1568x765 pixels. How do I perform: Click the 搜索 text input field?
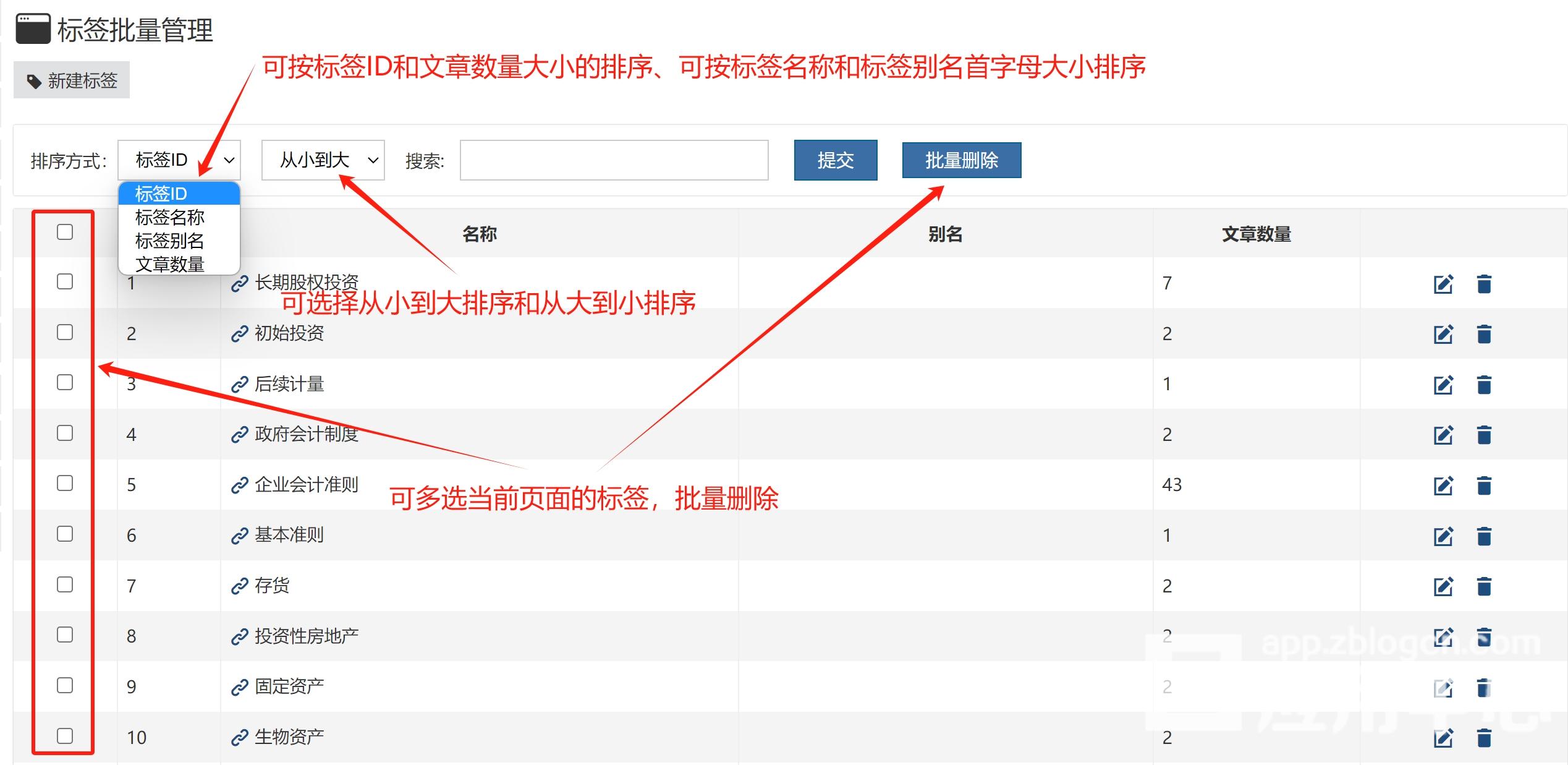coord(614,160)
